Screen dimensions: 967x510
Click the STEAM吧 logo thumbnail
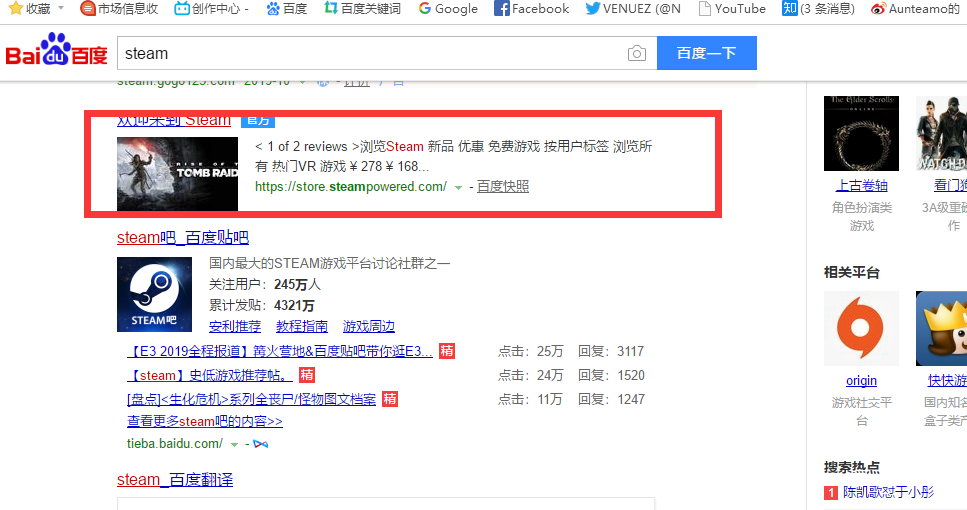click(x=154, y=294)
